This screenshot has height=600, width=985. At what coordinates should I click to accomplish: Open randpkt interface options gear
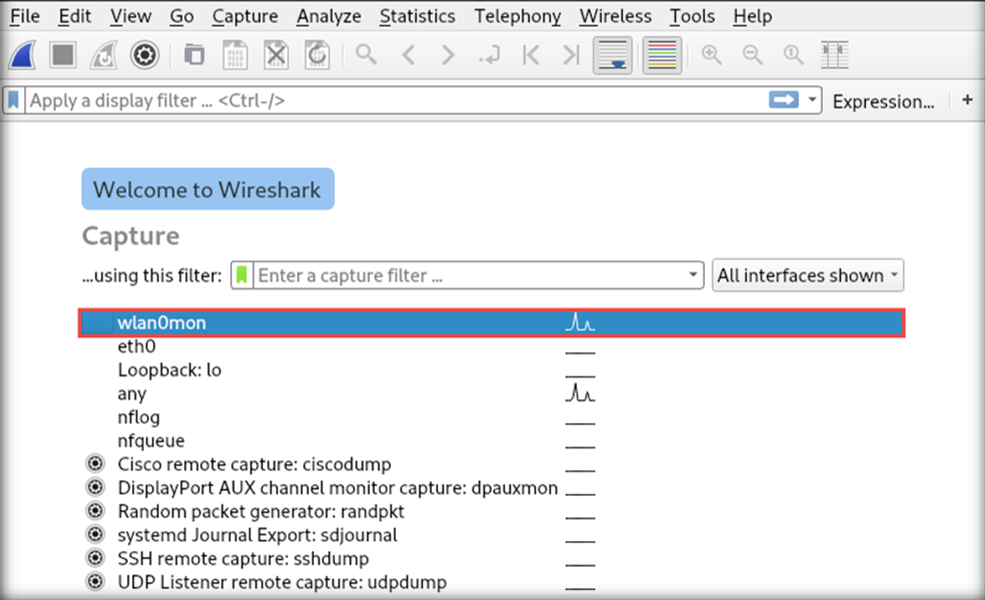click(x=95, y=511)
